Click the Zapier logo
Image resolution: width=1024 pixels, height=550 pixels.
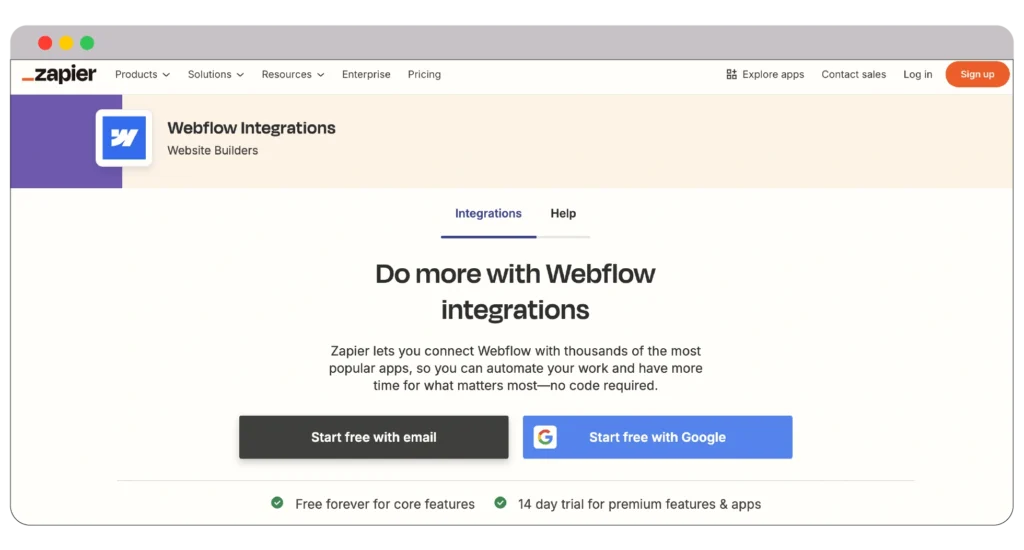pos(59,74)
